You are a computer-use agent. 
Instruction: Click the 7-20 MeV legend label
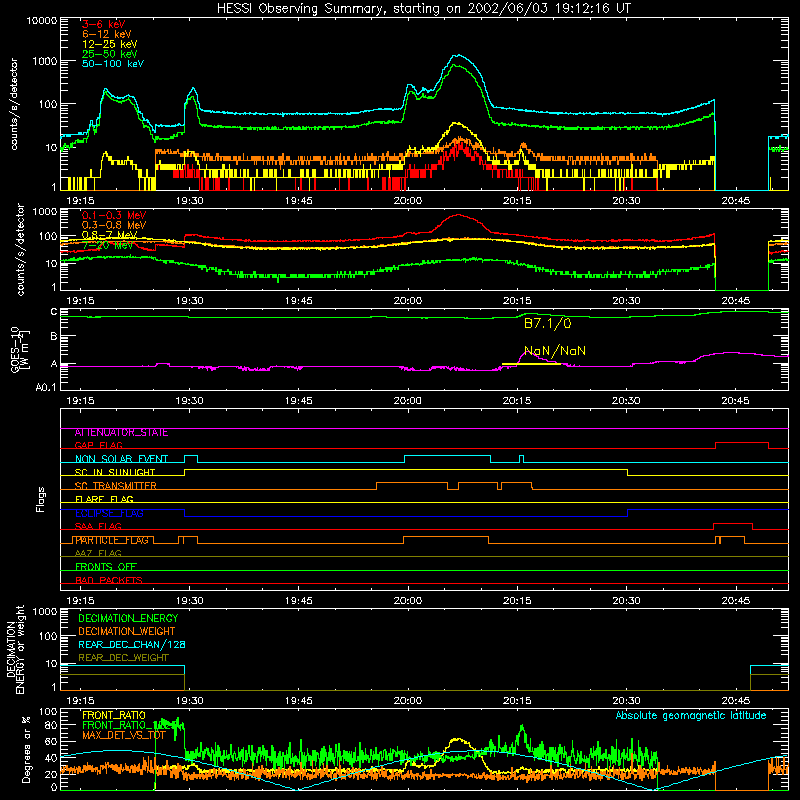108,245
